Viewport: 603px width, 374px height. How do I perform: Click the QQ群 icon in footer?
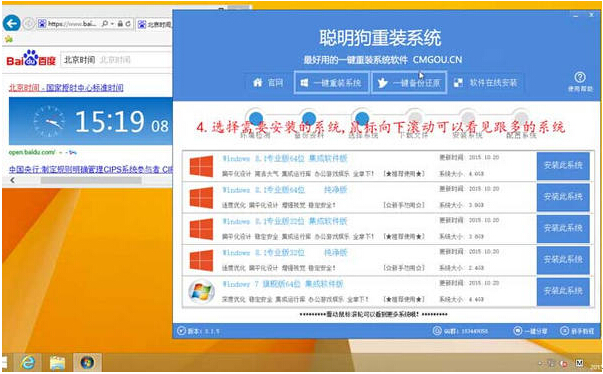pos(437,331)
